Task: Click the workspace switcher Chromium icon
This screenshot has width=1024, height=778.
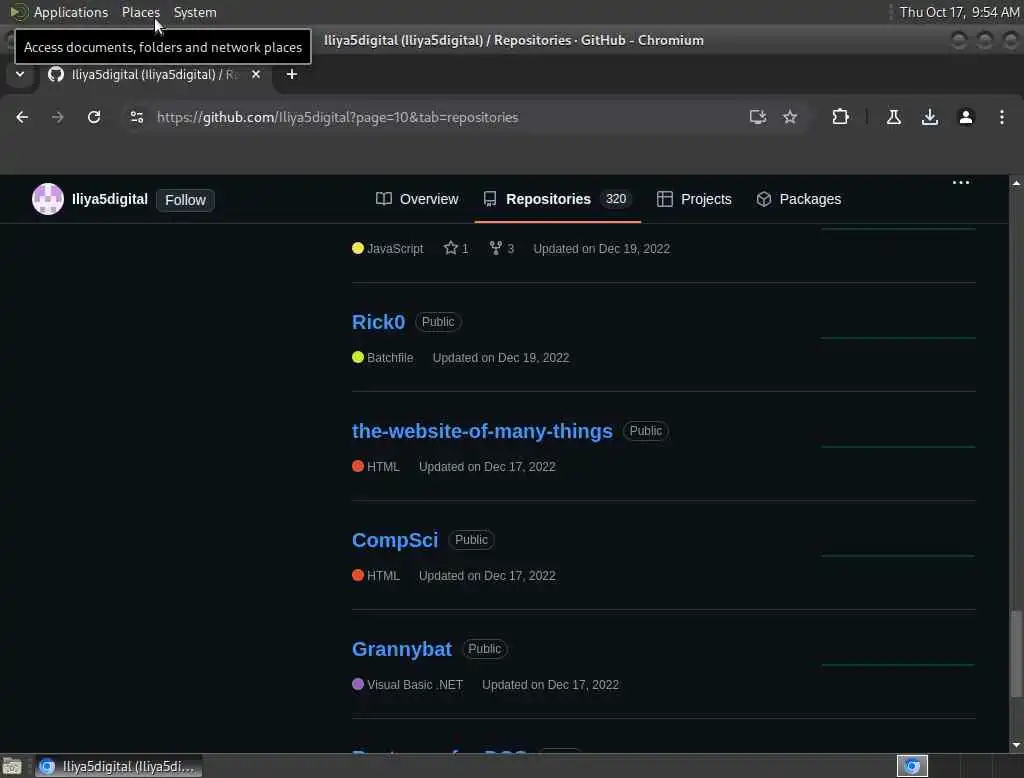Action: click(912, 766)
